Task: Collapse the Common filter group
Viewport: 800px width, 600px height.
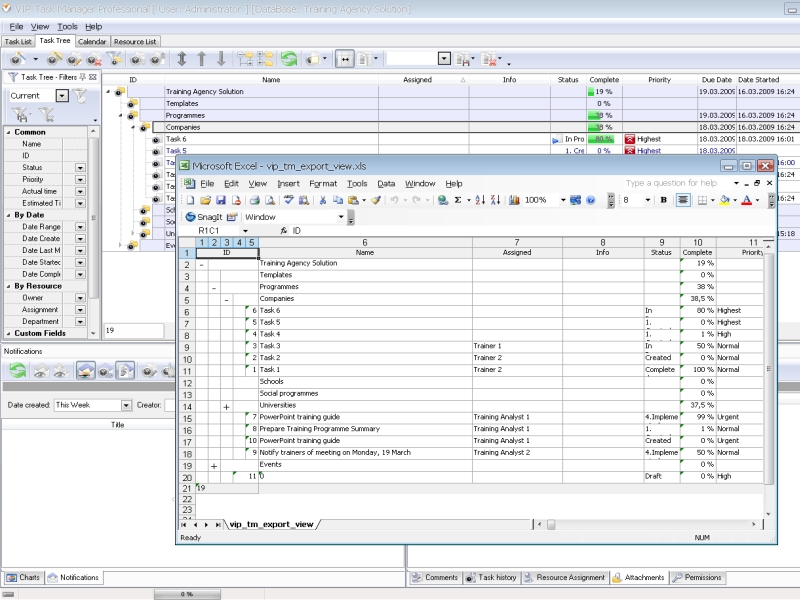Action: click(x=9, y=132)
